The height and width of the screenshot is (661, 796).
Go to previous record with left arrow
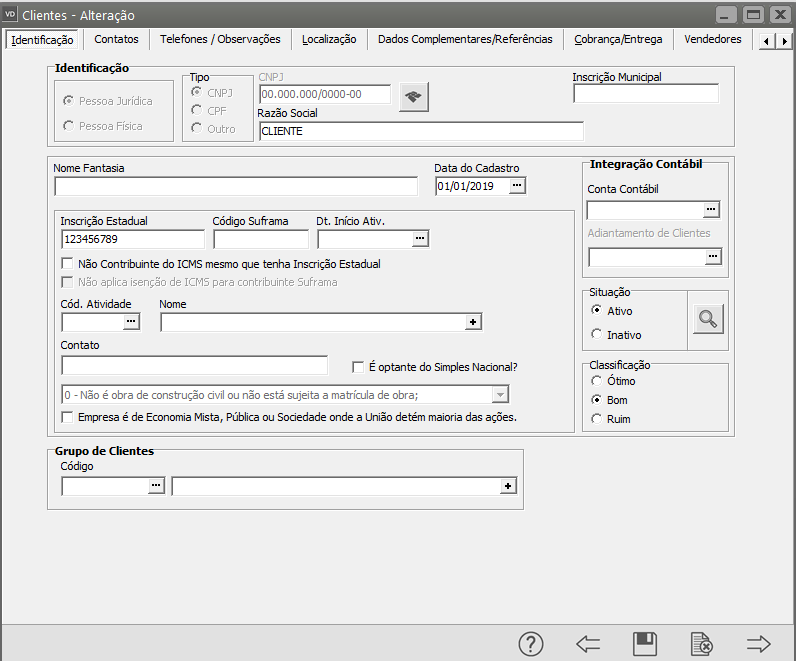coord(588,644)
